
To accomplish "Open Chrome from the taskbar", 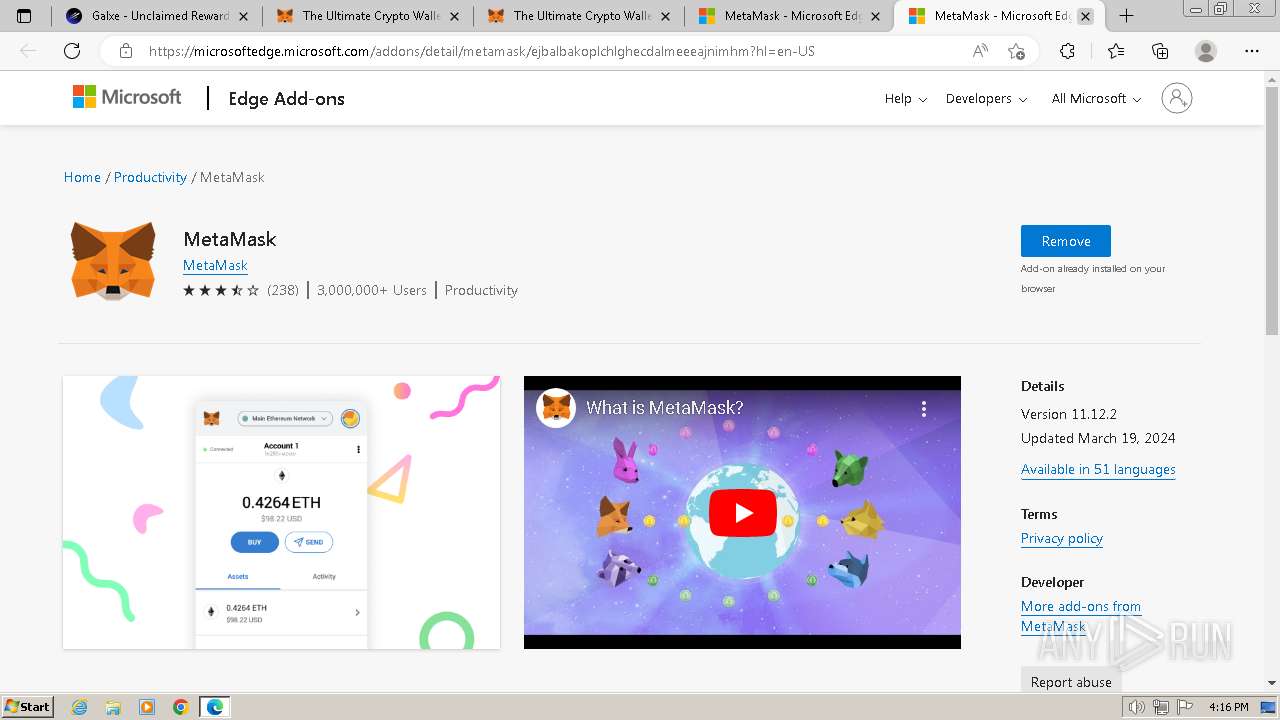I will pos(181,707).
